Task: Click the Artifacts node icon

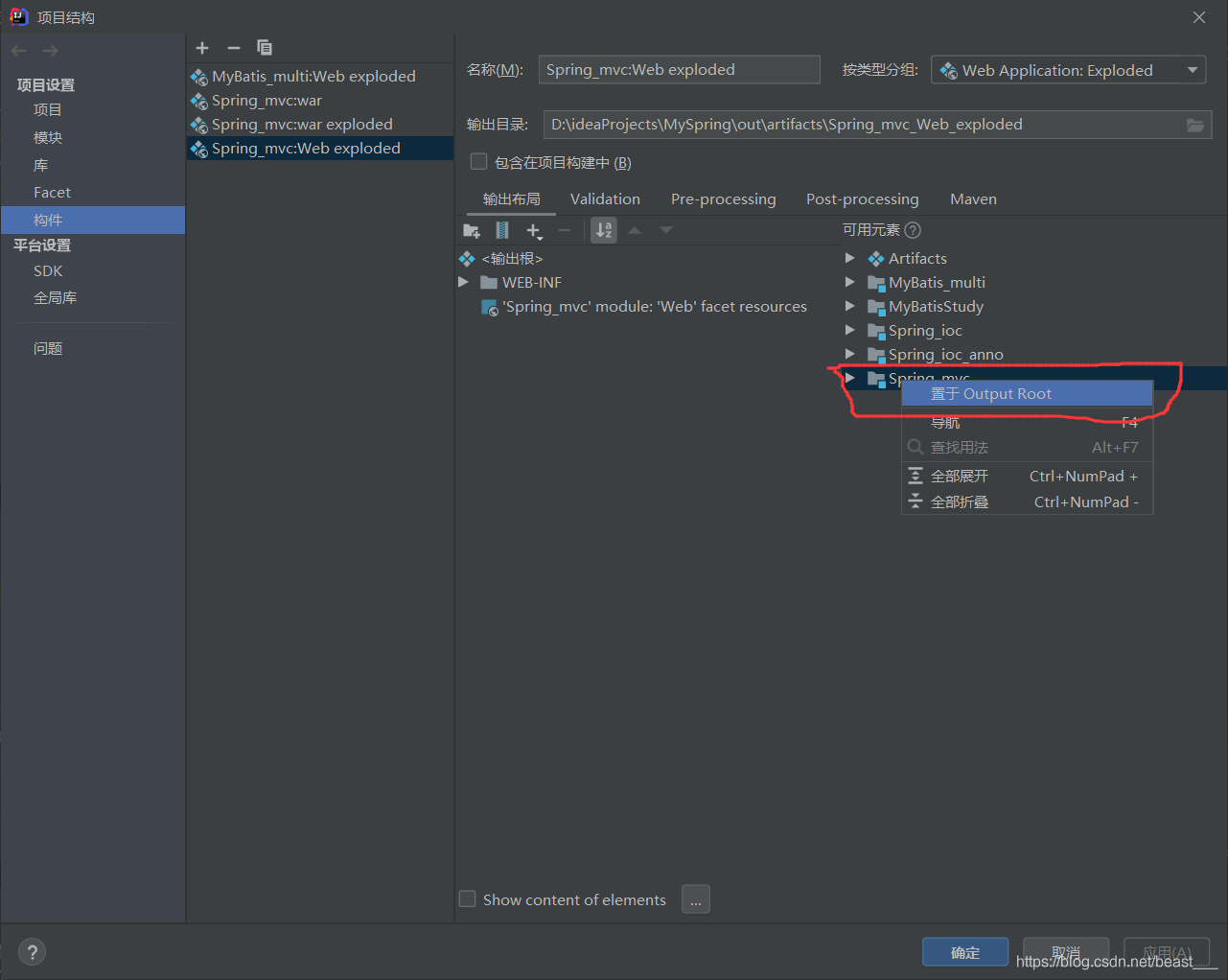Action: [876, 259]
